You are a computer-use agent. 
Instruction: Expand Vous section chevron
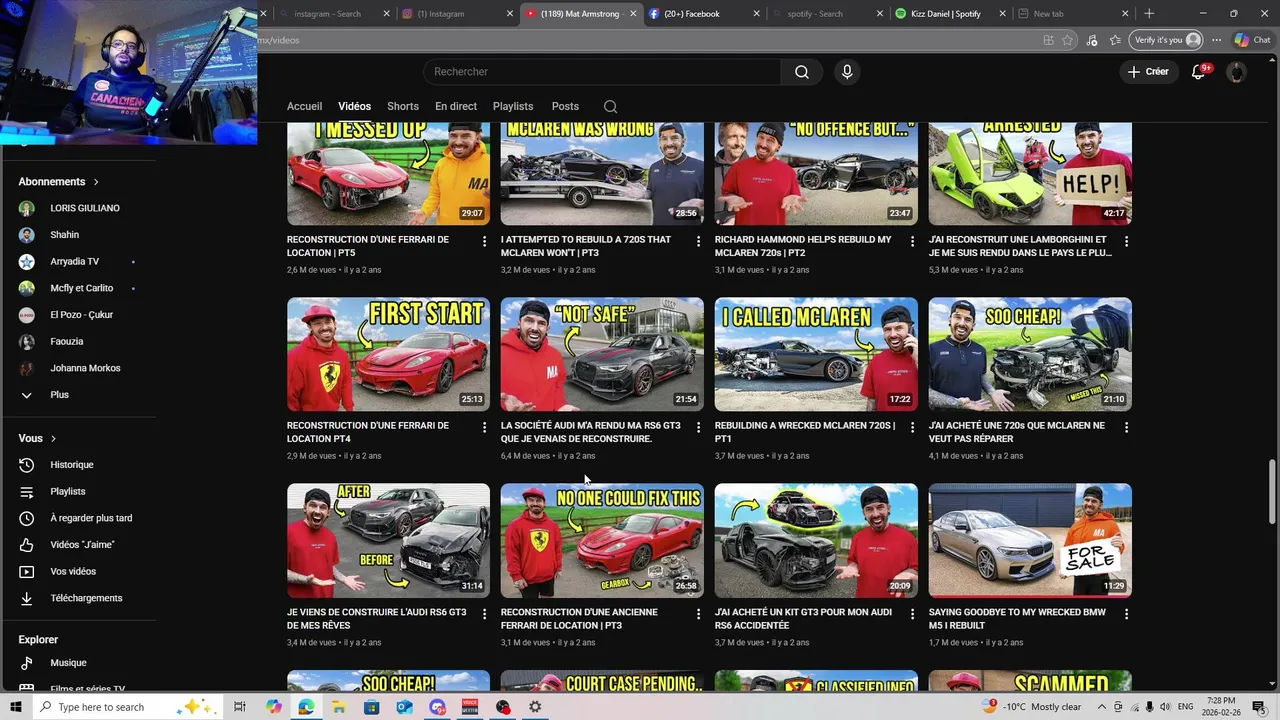pyautogui.click(x=53, y=439)
